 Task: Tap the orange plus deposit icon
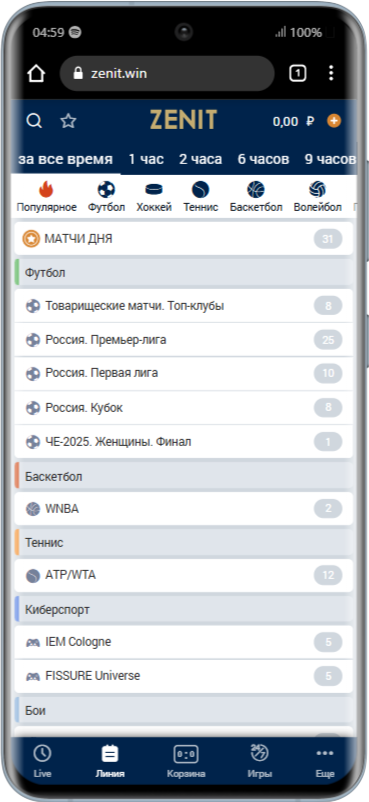334,121
